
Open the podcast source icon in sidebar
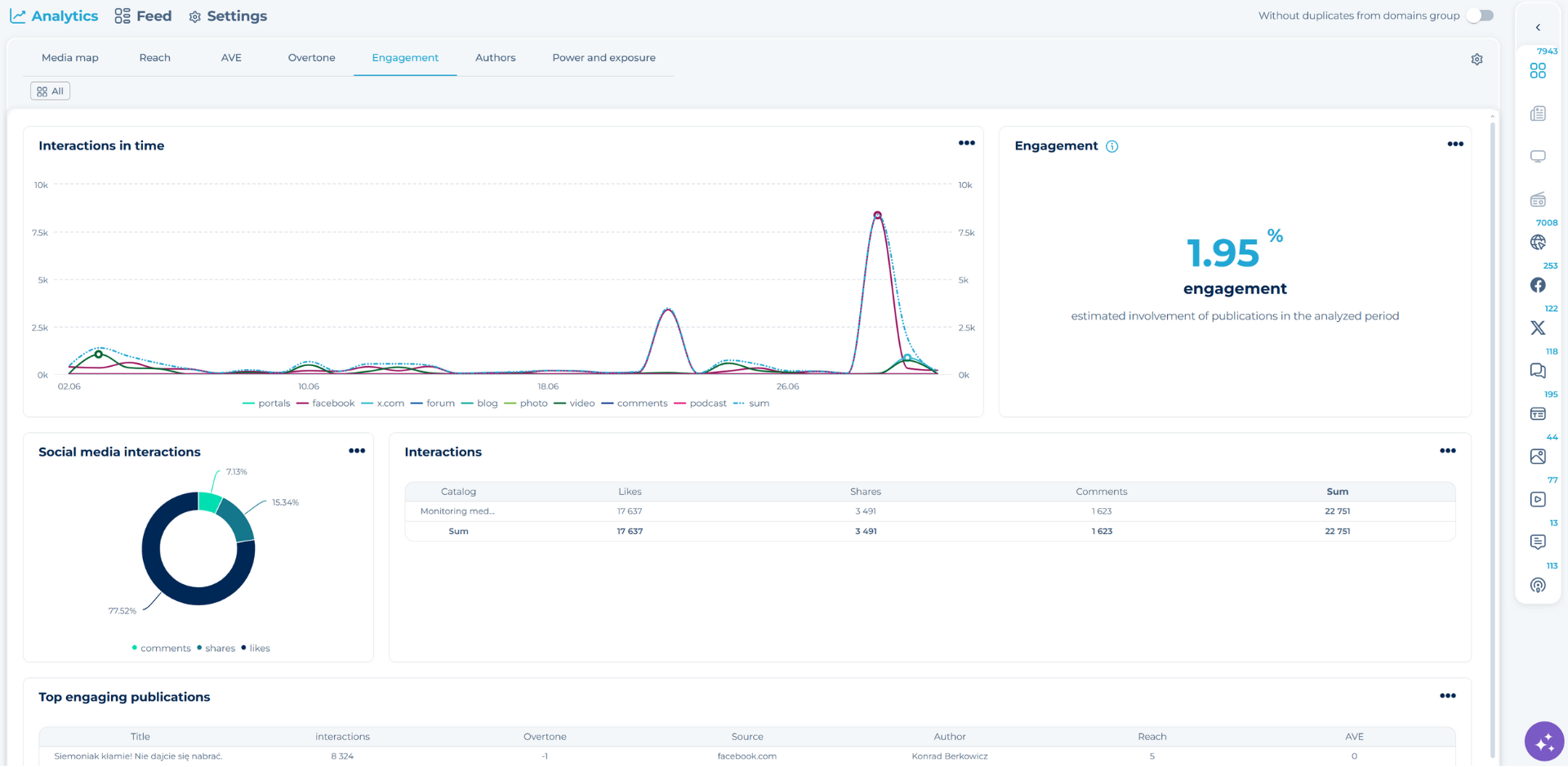[1538, 585]
